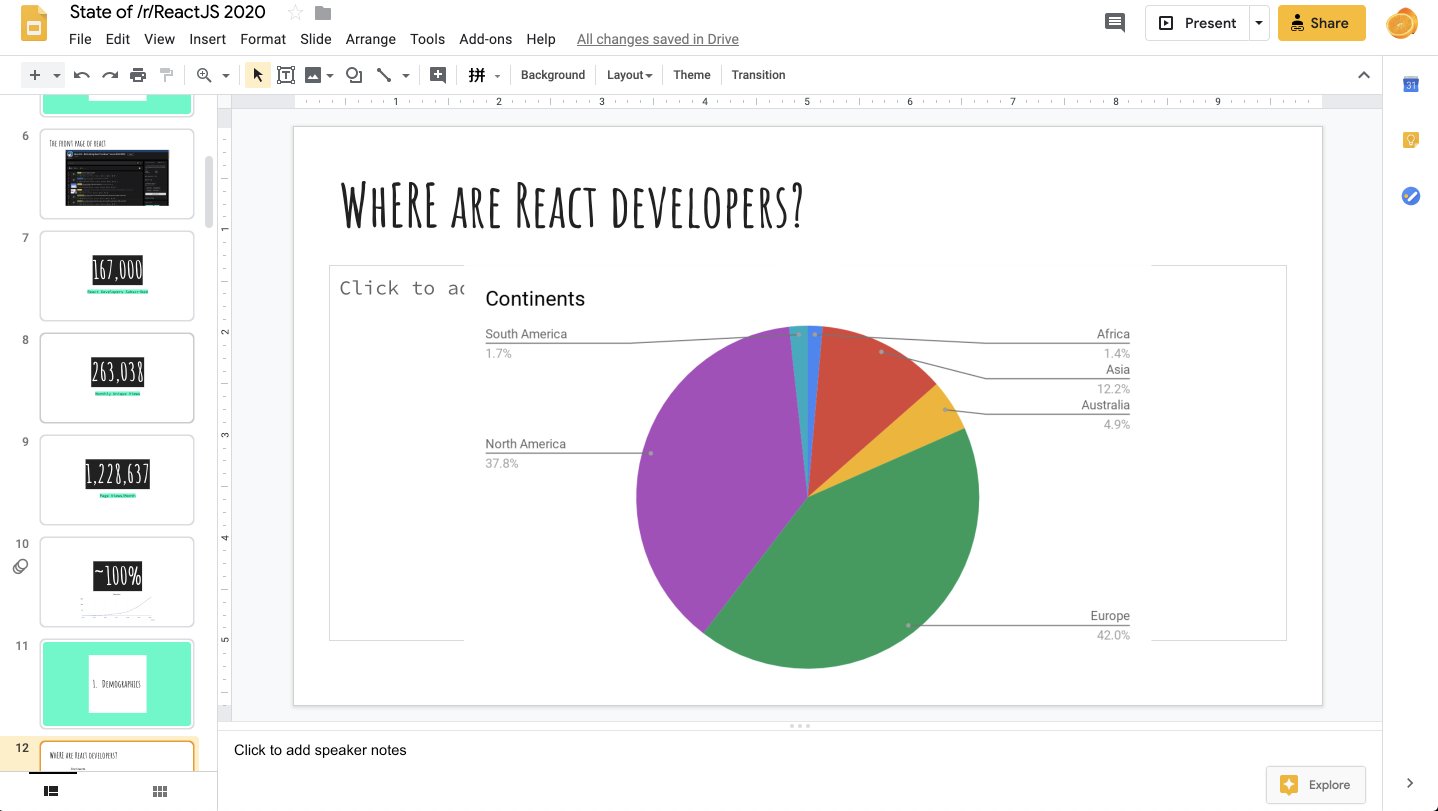Add new slide plus icon
The width and height of the screenshot is (1438, 811).
point(35,75)
